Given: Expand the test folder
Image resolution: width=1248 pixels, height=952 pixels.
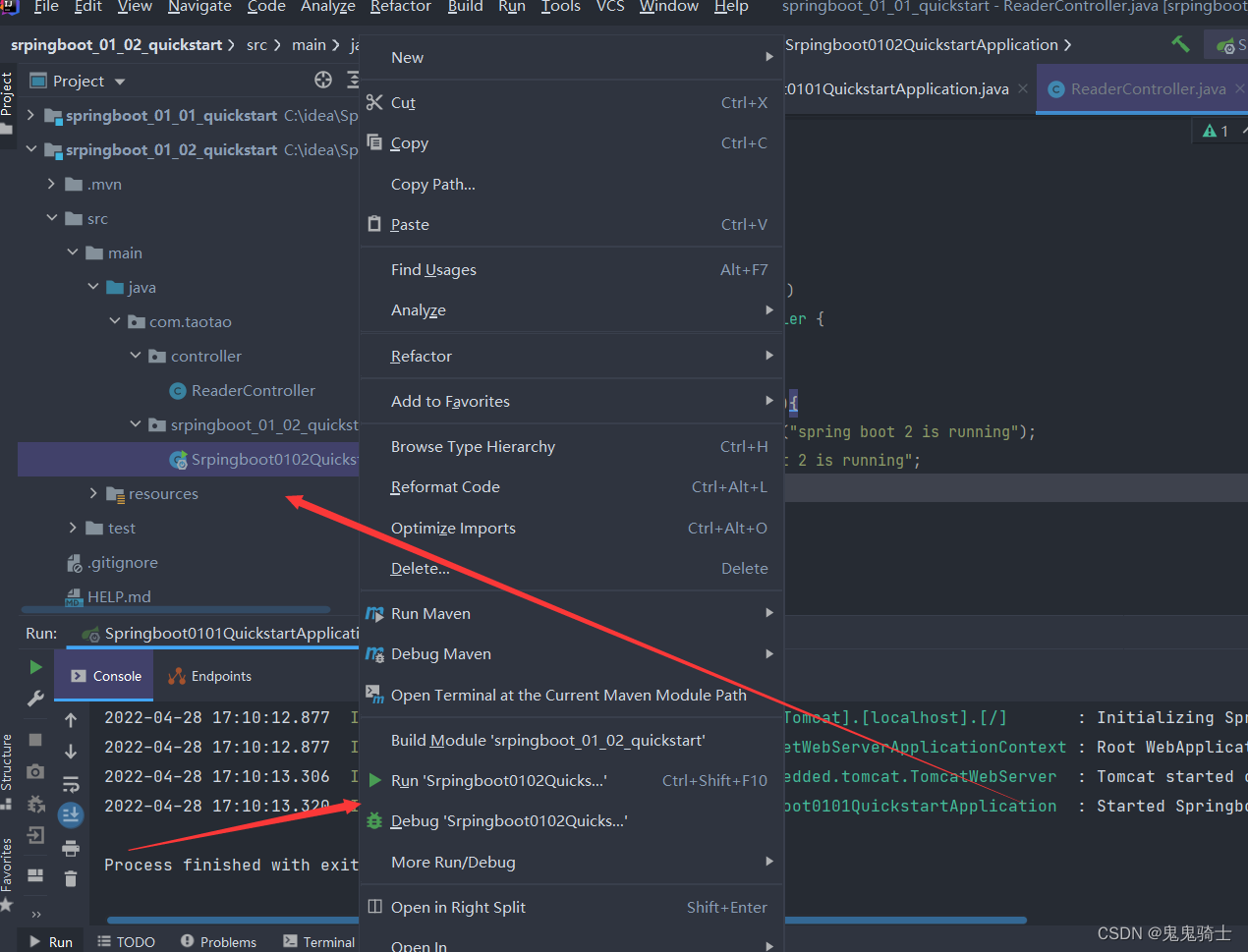Looking at the screenshot, I should click(73, 528).
